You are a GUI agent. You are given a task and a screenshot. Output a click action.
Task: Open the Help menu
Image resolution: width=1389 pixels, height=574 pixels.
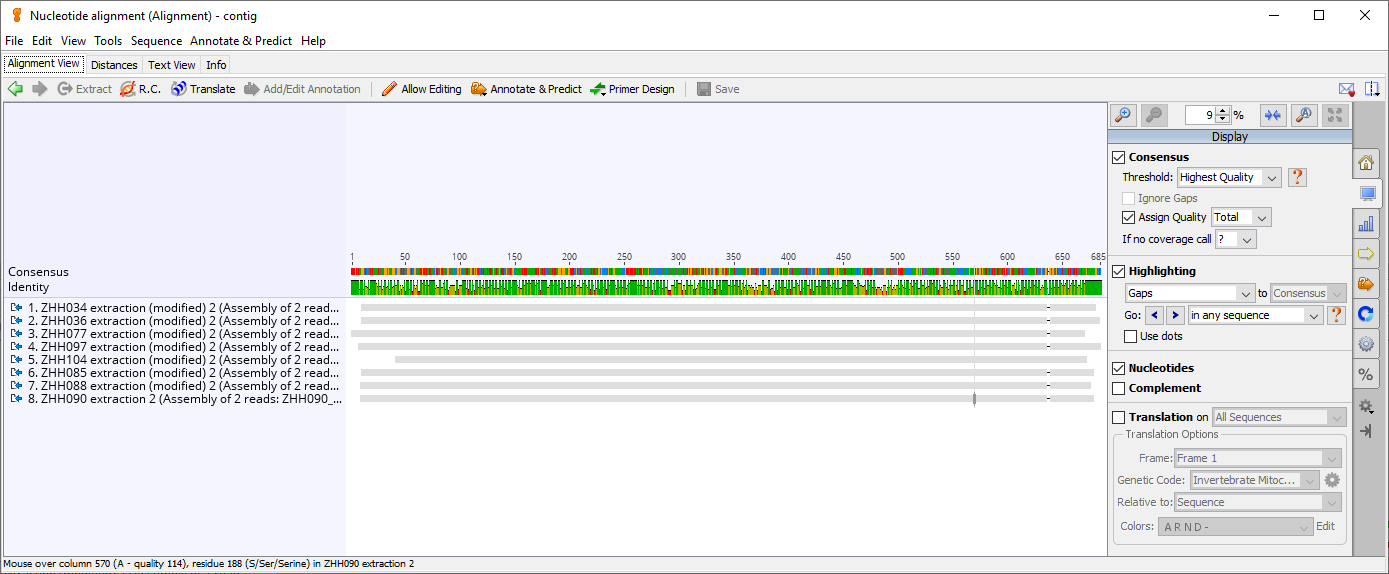point(313,41)
